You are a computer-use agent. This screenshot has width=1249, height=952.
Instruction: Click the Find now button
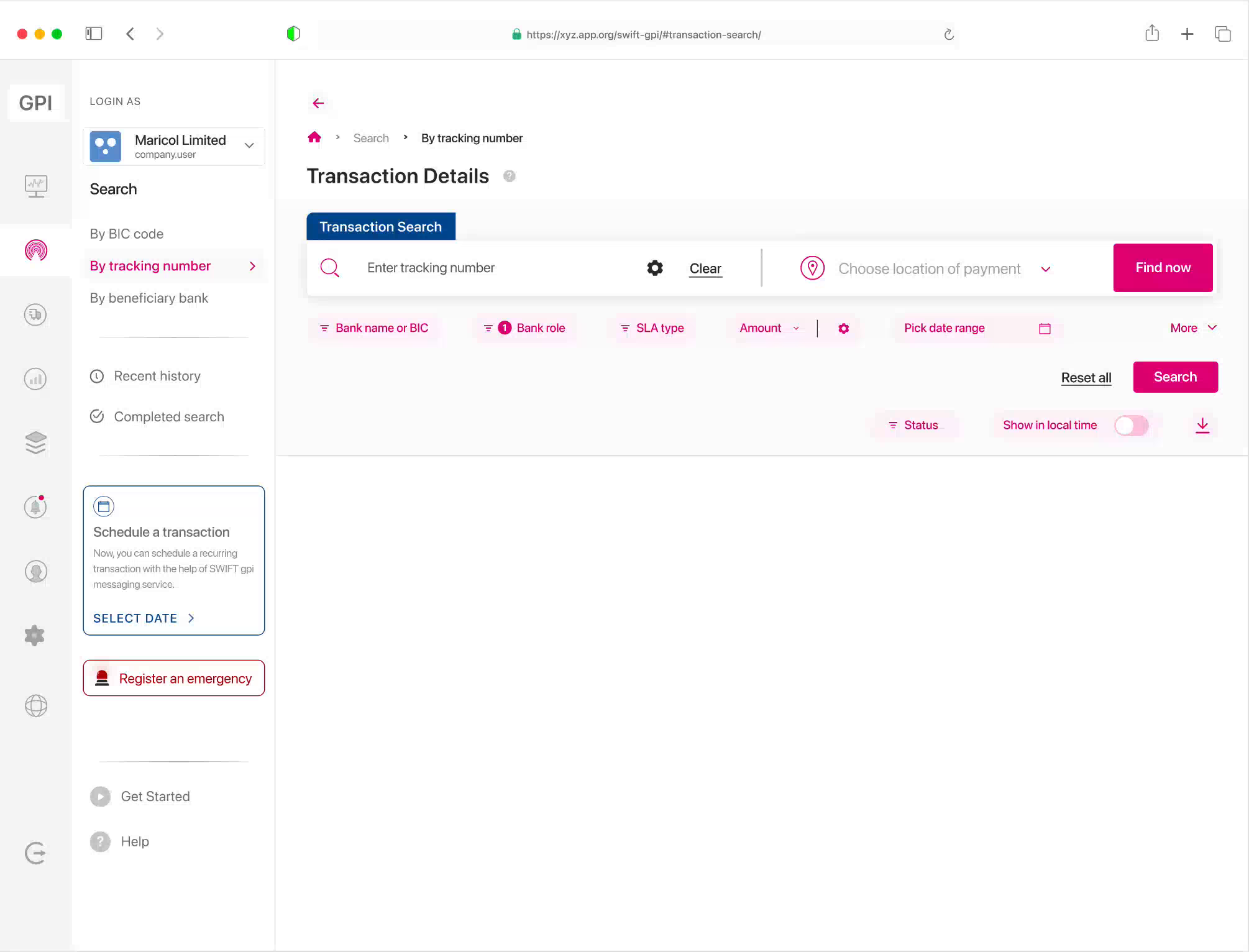[1162, 267]
